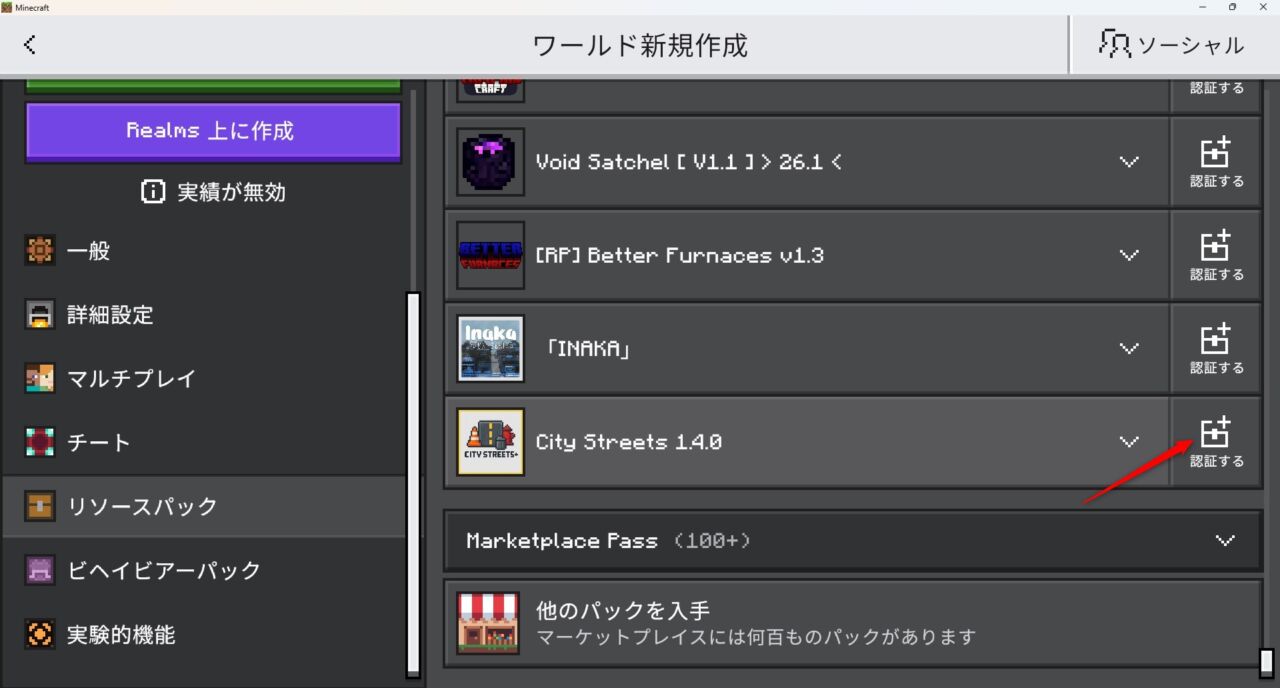Click the Void Satchel pack name
The image size is (1280, 688).
(689, 162)
